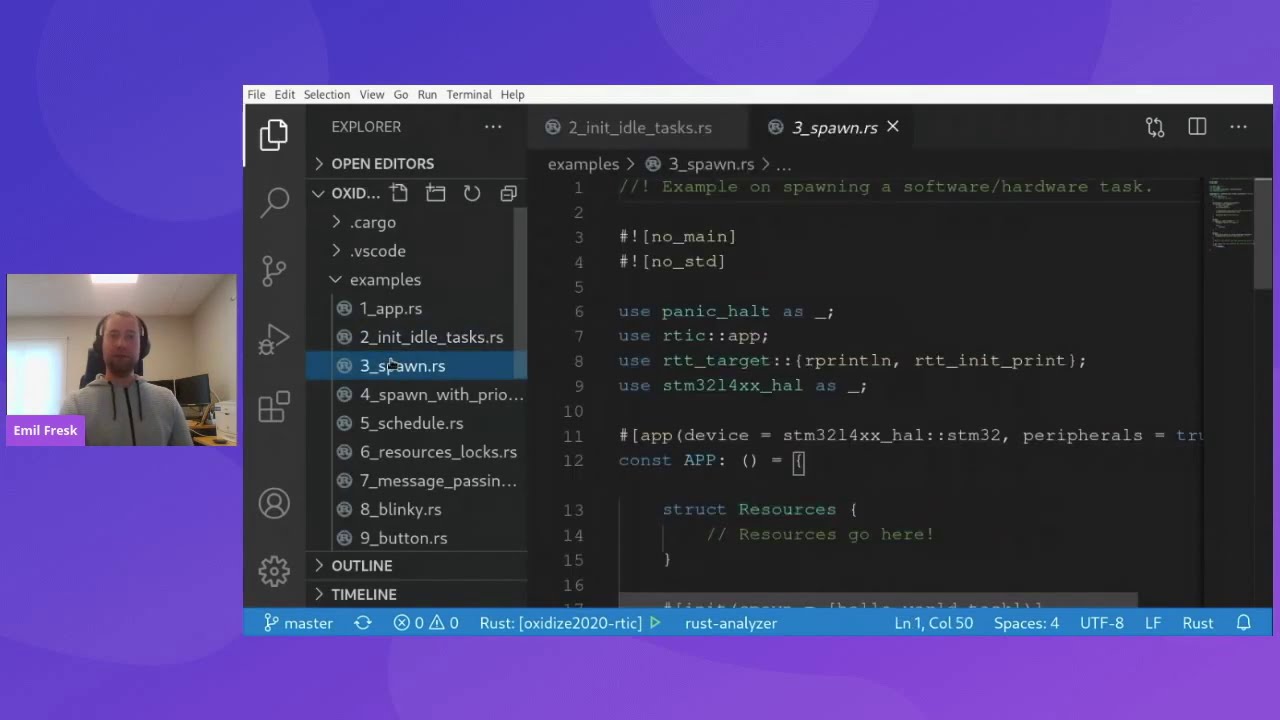Open the Terminal menu
This screenshot has width=1280, height=720.
(469, 95)
